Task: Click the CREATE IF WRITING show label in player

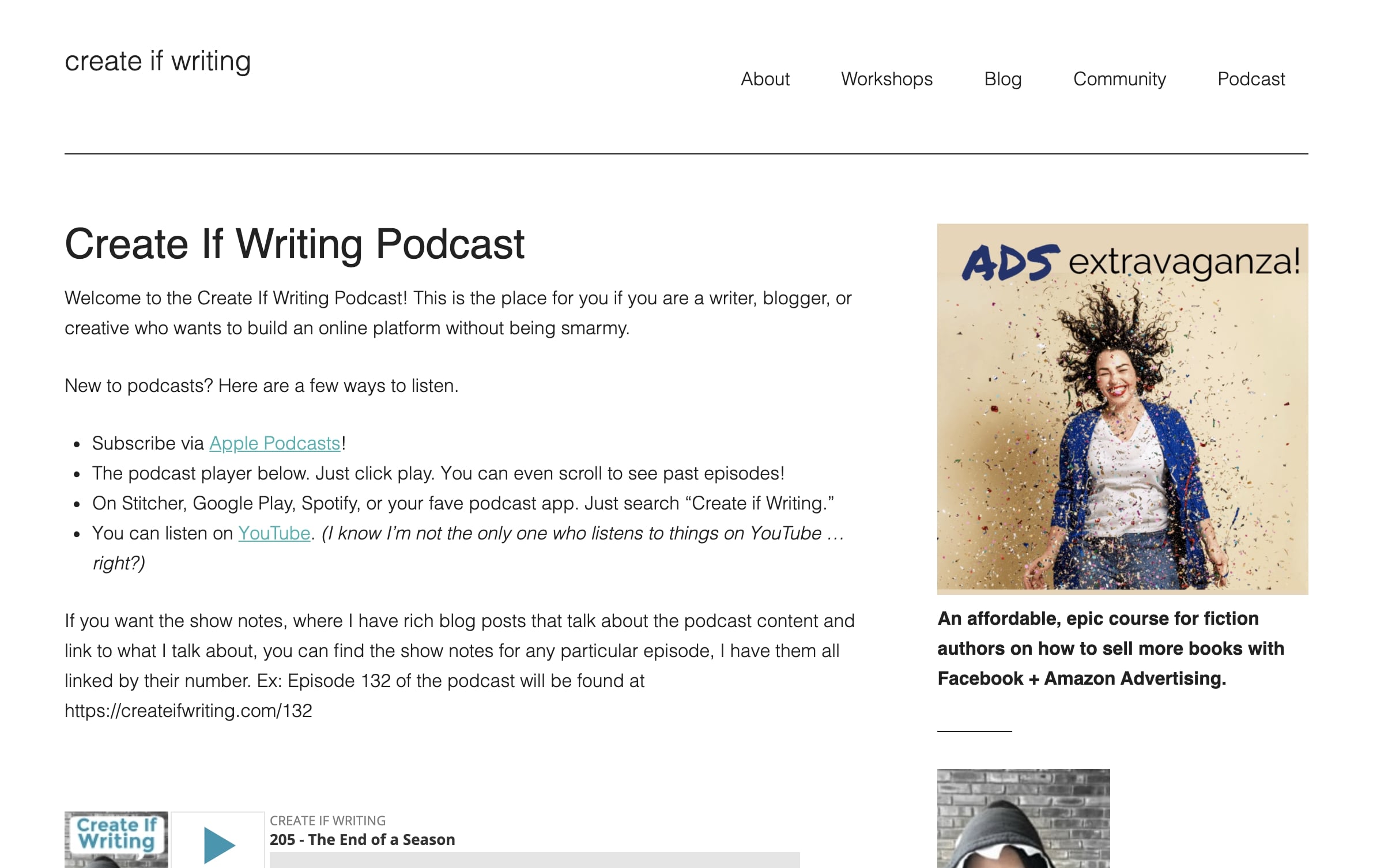Action: tap(327, 820)
